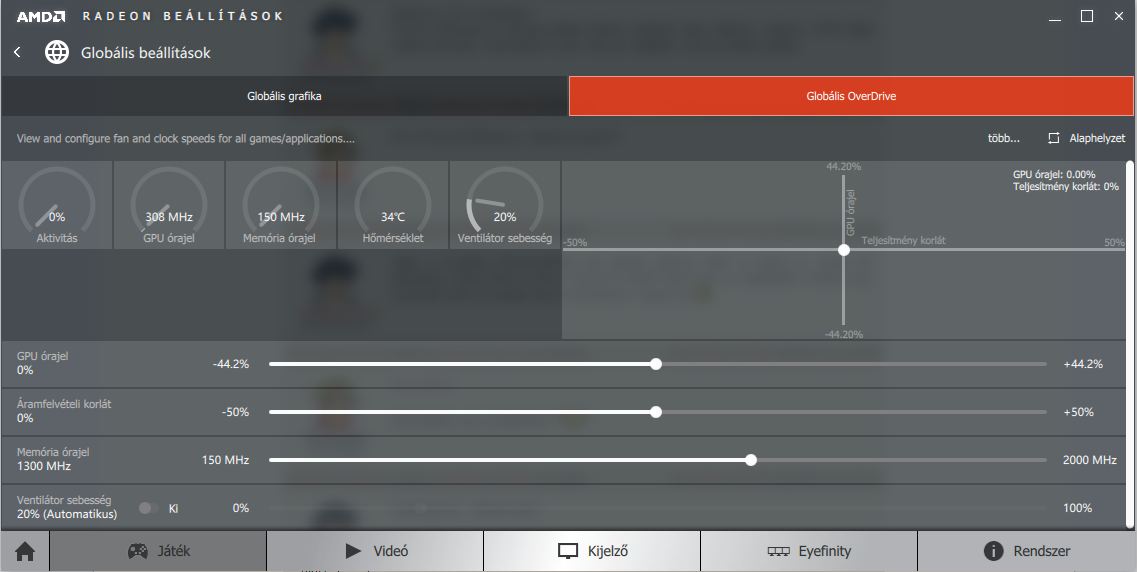Click the Ventilátor sebesség slider track
This screenshot has width=1137, height=572.
(658, 508)
